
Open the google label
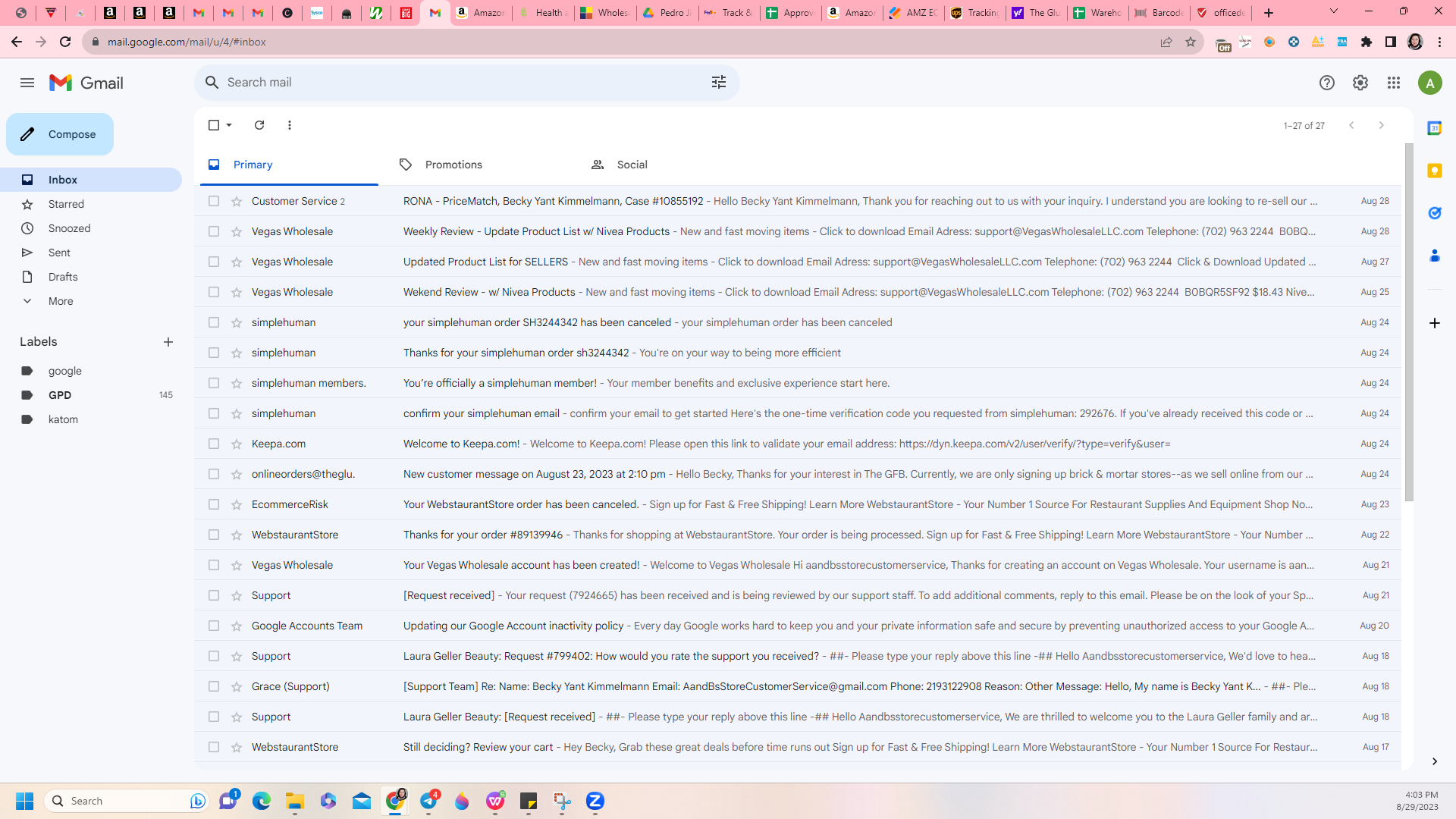tap(91, 371)
